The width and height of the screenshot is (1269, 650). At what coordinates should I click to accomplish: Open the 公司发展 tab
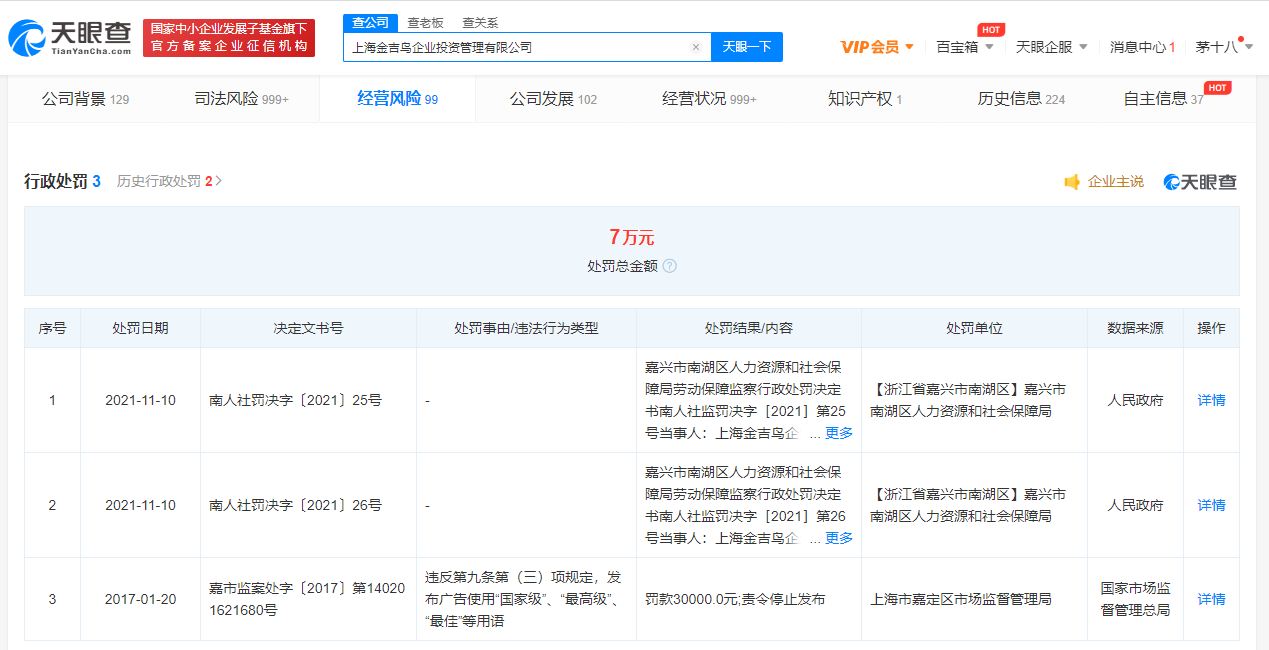tap(553, 99)
